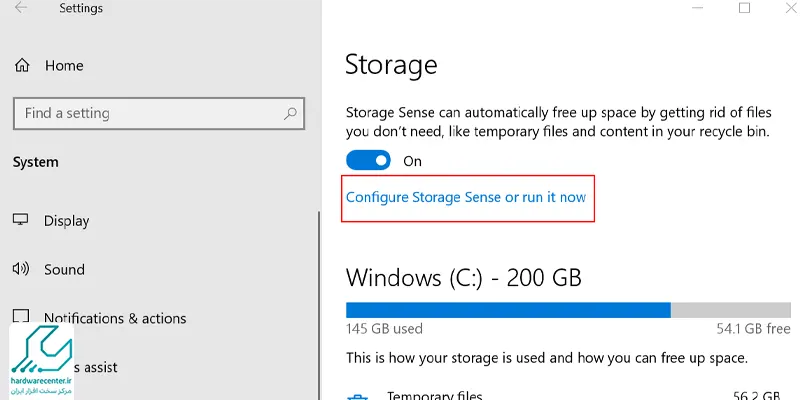Select the Display monitor icon
Viewport: 800px width, 400px height.
click(20, 220)
